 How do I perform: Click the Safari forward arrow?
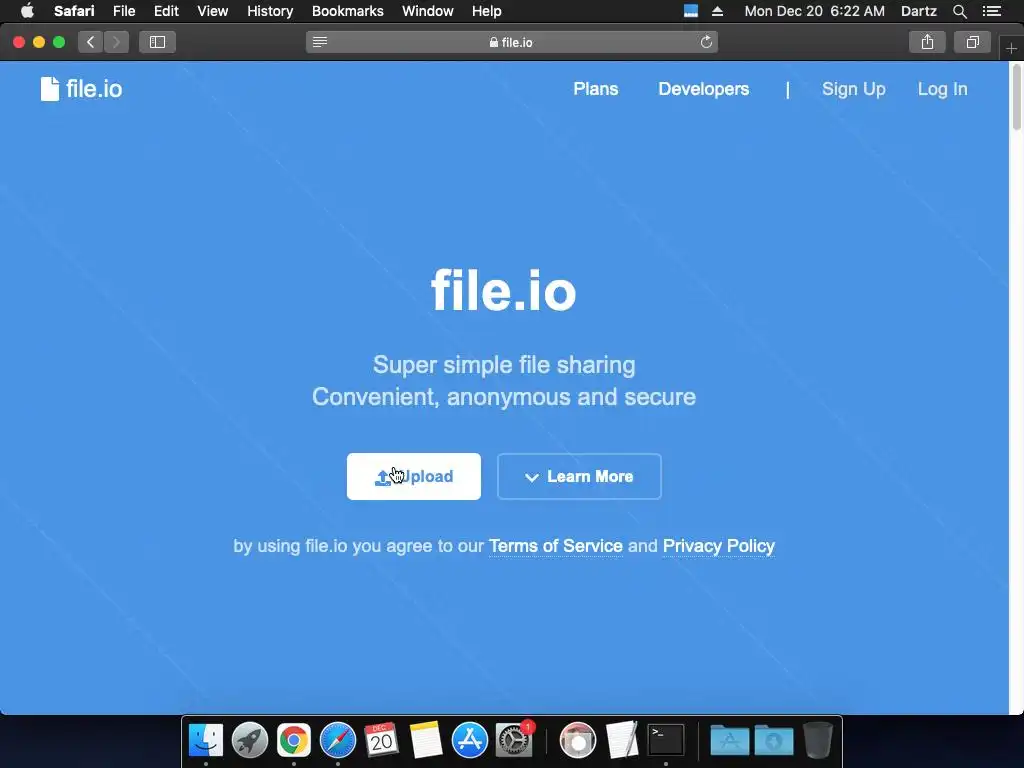pos(116,42)
